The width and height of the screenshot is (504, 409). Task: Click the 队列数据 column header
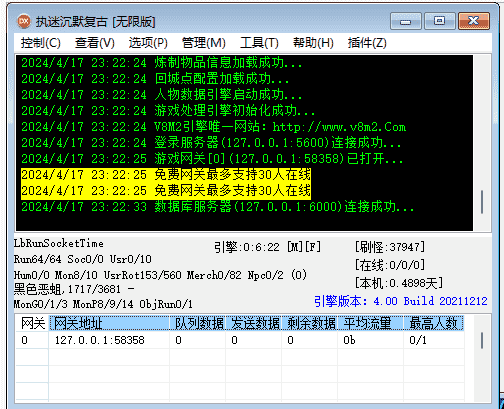[x=198, y=323]
